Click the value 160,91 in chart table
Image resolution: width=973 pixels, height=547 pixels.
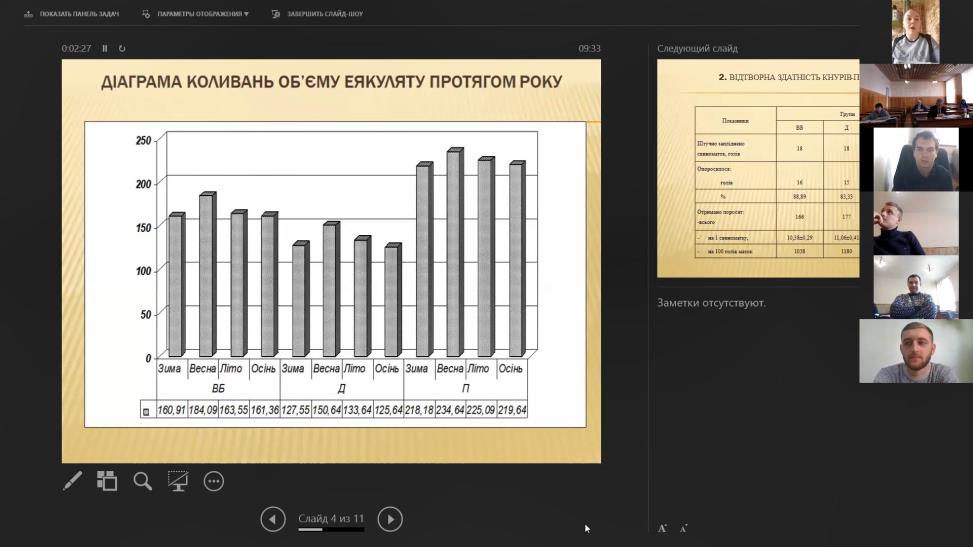[171, 410]
